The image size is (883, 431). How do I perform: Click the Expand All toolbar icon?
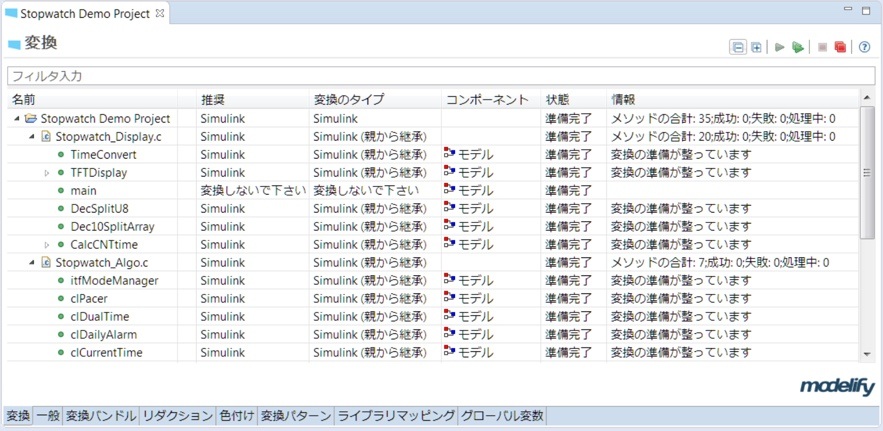756,47
